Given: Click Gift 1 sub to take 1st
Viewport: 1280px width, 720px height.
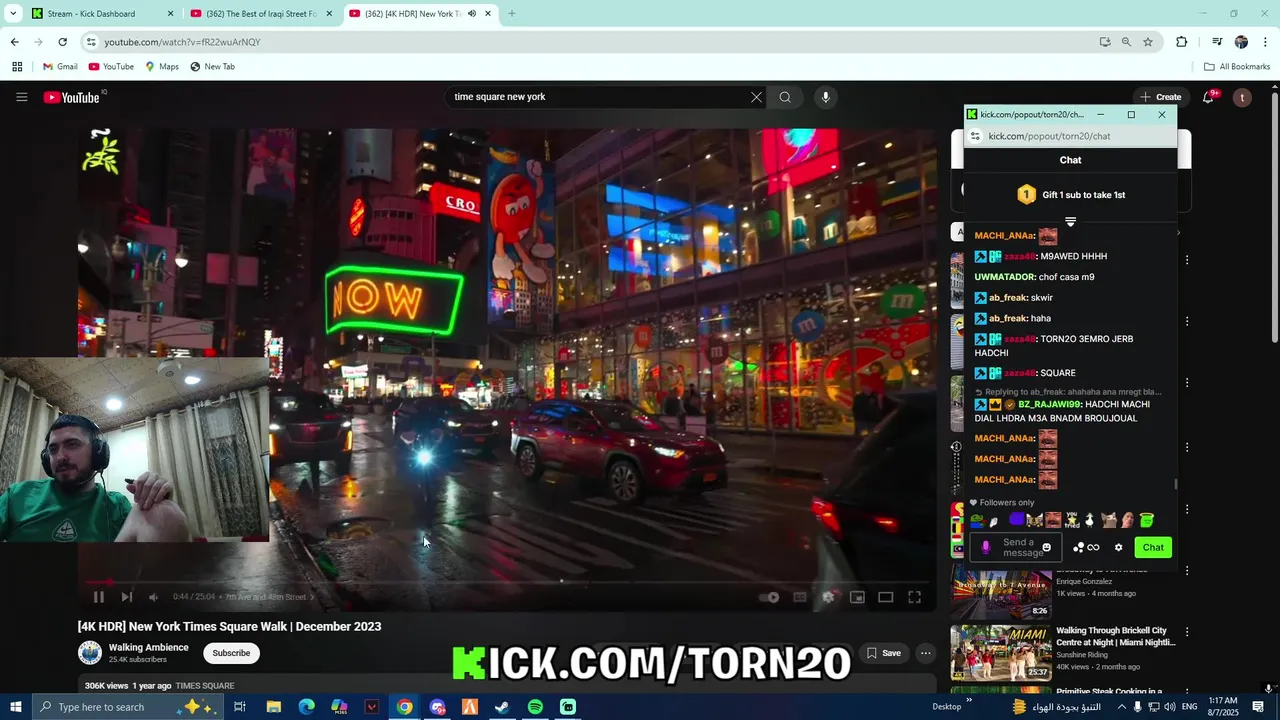Looking at the screenshot, I should click(1070, 195).
